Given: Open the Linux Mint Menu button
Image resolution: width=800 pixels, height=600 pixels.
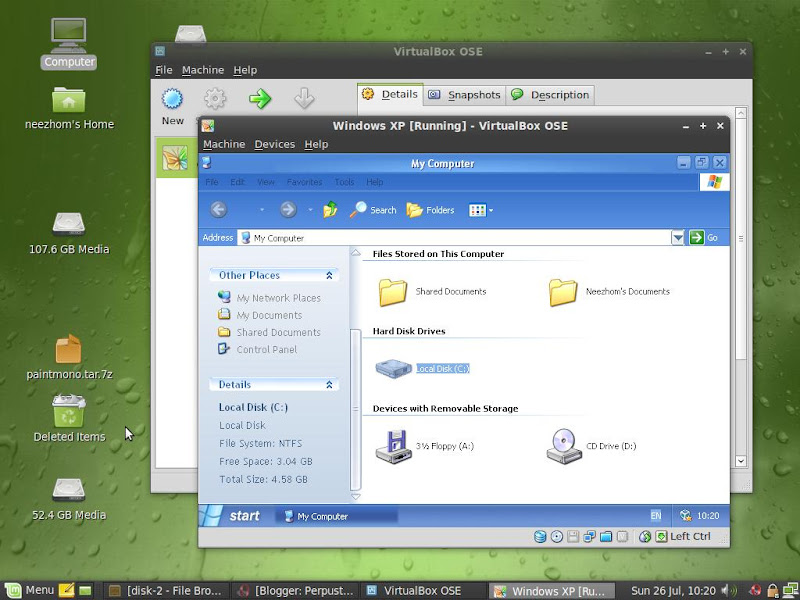Looking at the screenshot, I should [x=29, y=591].
